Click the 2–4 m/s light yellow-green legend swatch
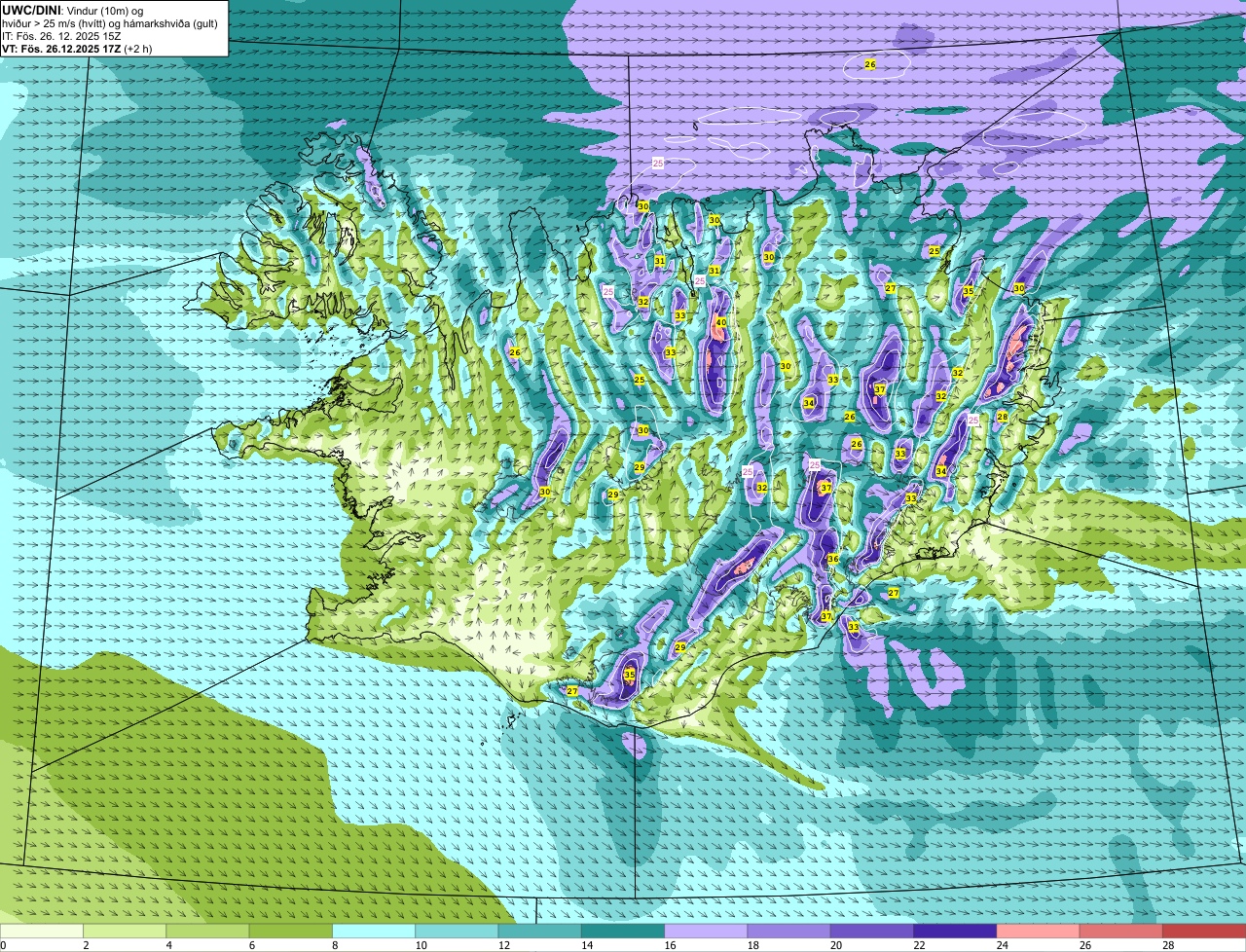 pos(125,931)
